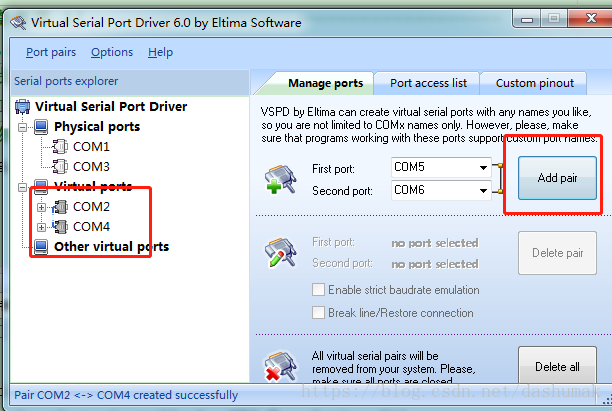
Task: Select Other virtual ports tree item
Action: 112,247
